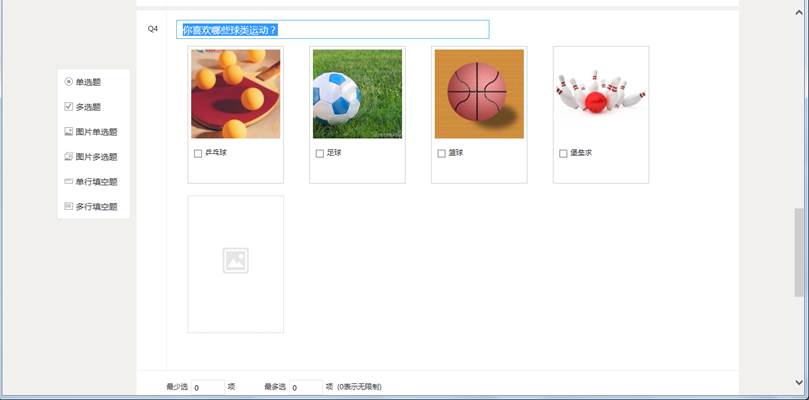Screen dimensions: 809x400
Task: Select the bowling pins image
Action: [601, 94]
